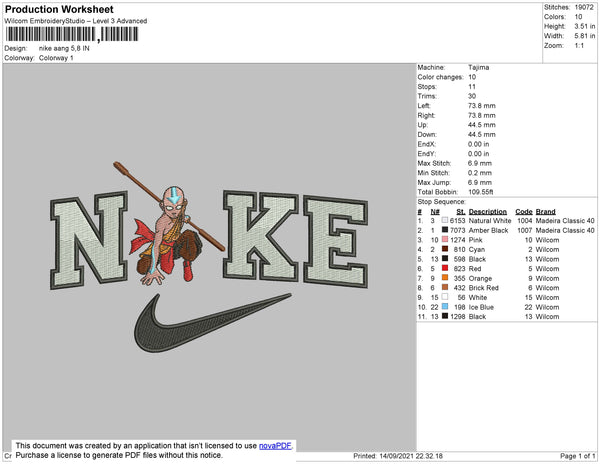Select the Orange thread color swatch

click(x=445, y=278)
